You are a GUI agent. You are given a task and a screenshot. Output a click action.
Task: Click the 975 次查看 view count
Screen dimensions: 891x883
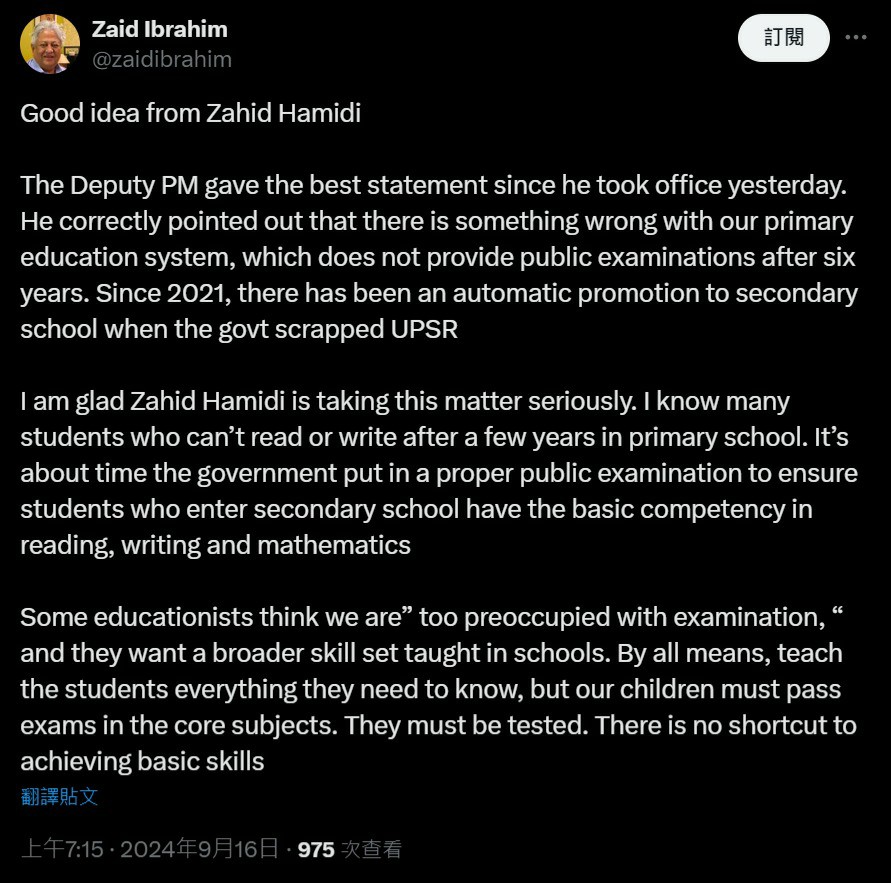349,849
